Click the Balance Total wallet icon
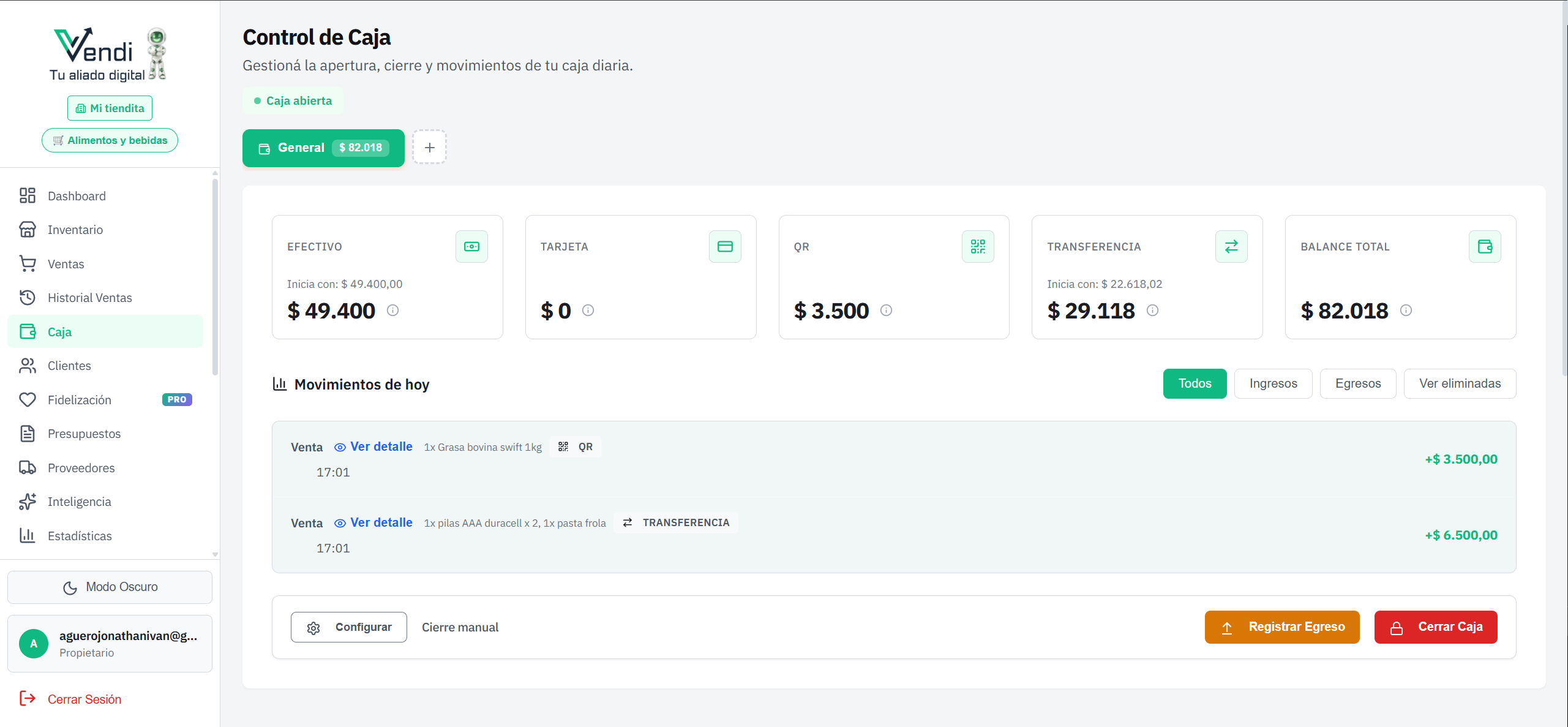Image resolution: width=1568 pixels, height=727 pixels. 1485,246
